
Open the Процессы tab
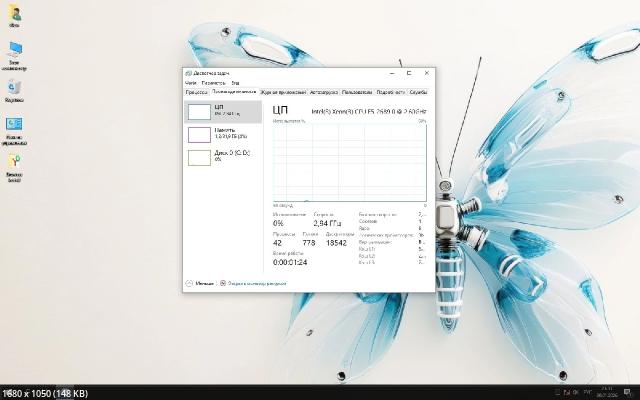point(196,91)
